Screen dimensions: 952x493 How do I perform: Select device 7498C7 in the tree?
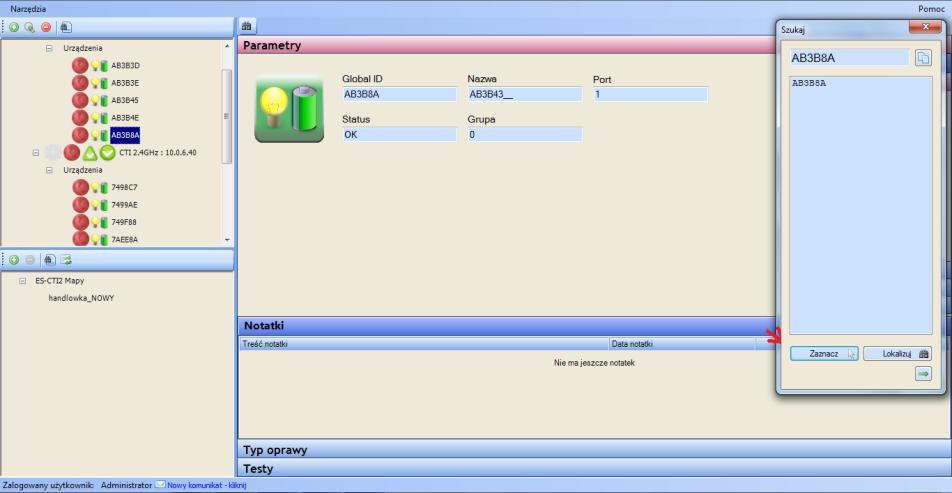(124, 187)
